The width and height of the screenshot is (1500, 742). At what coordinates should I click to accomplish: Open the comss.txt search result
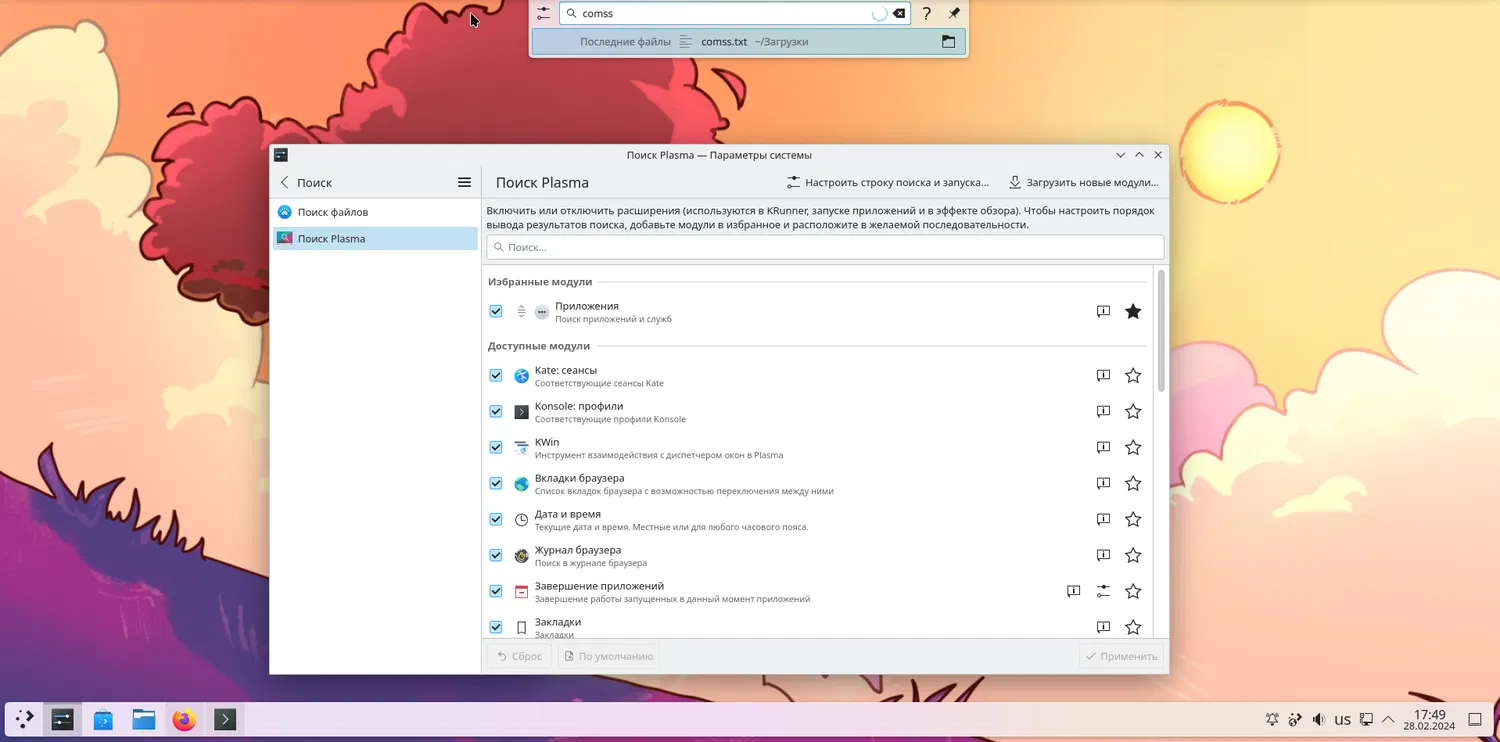pos(748,42)
